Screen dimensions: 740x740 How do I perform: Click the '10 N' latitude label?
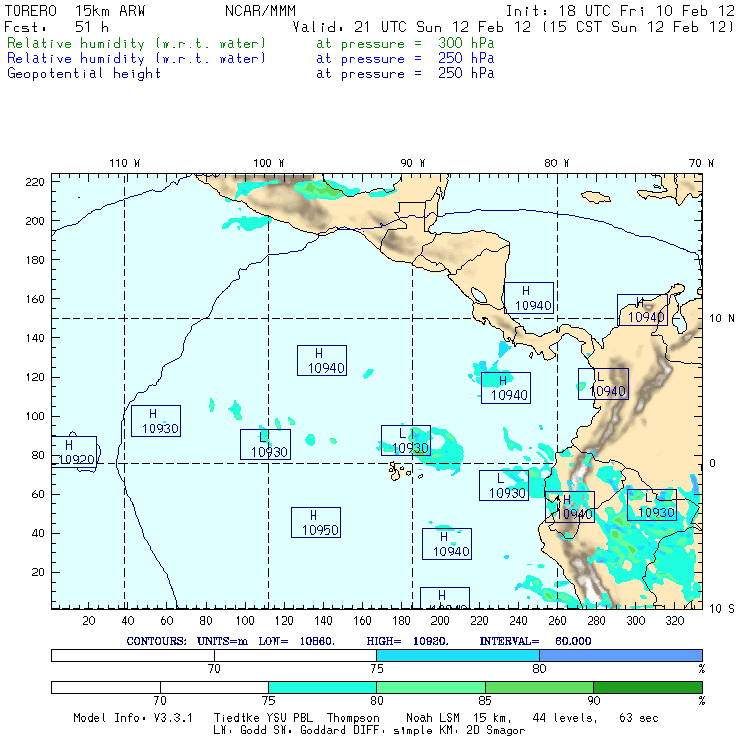[x=722, y=319]
